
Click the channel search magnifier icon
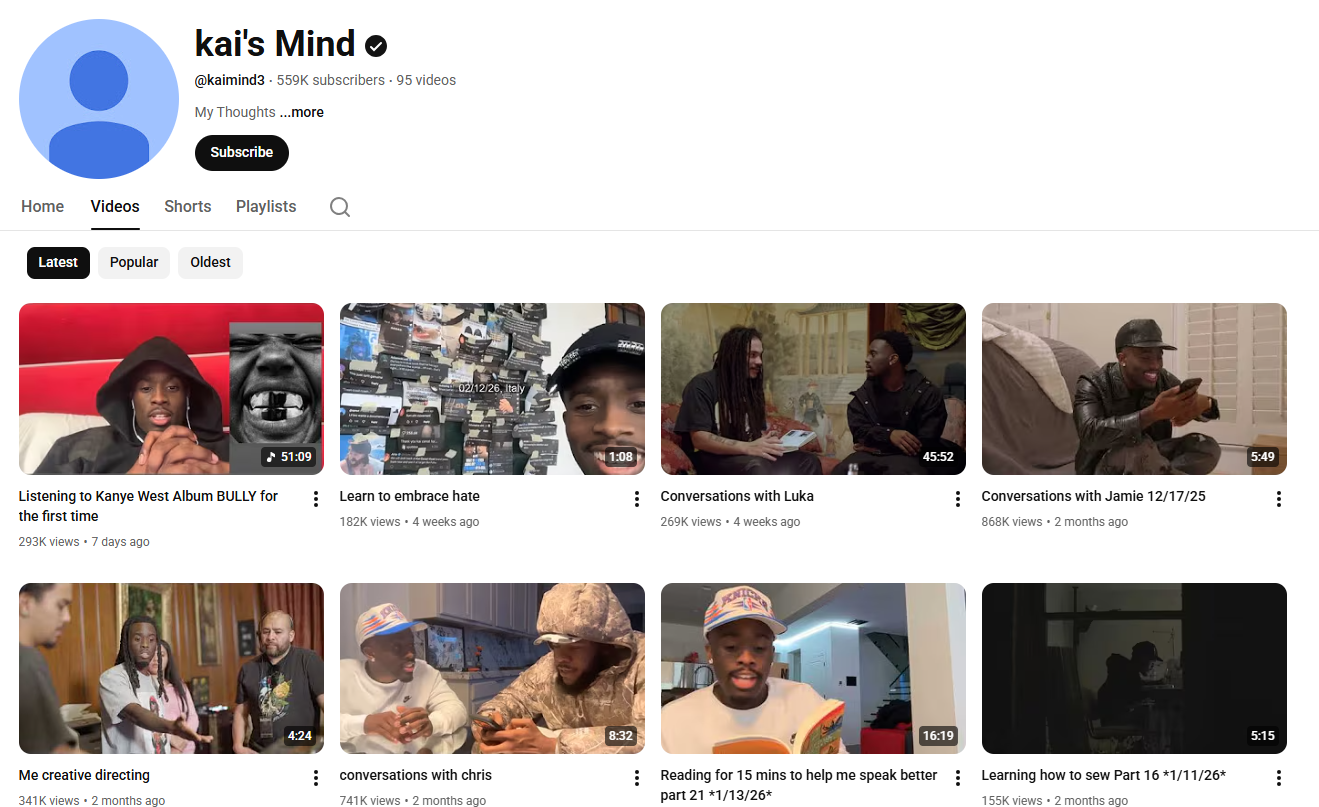[x=340, y=207]
